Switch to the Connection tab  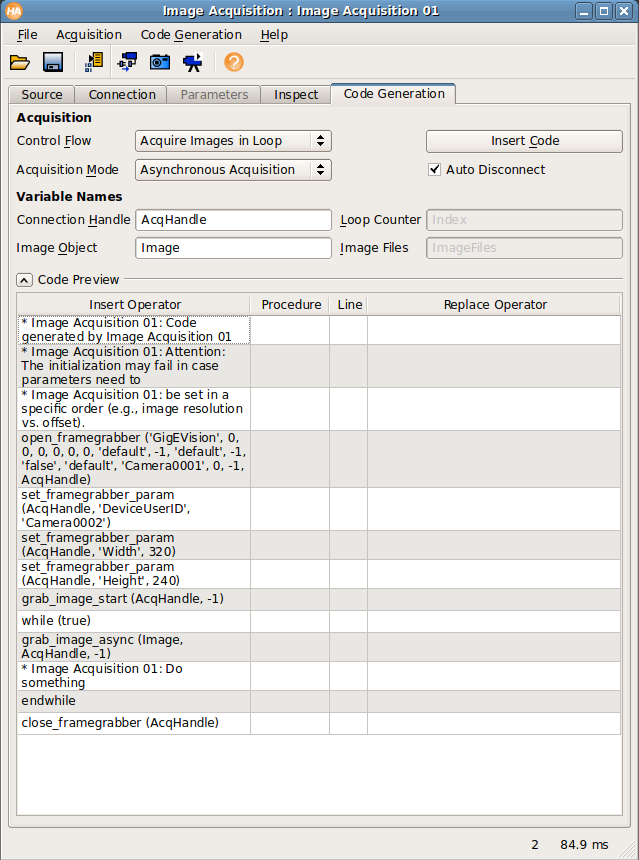pos(120,94)
